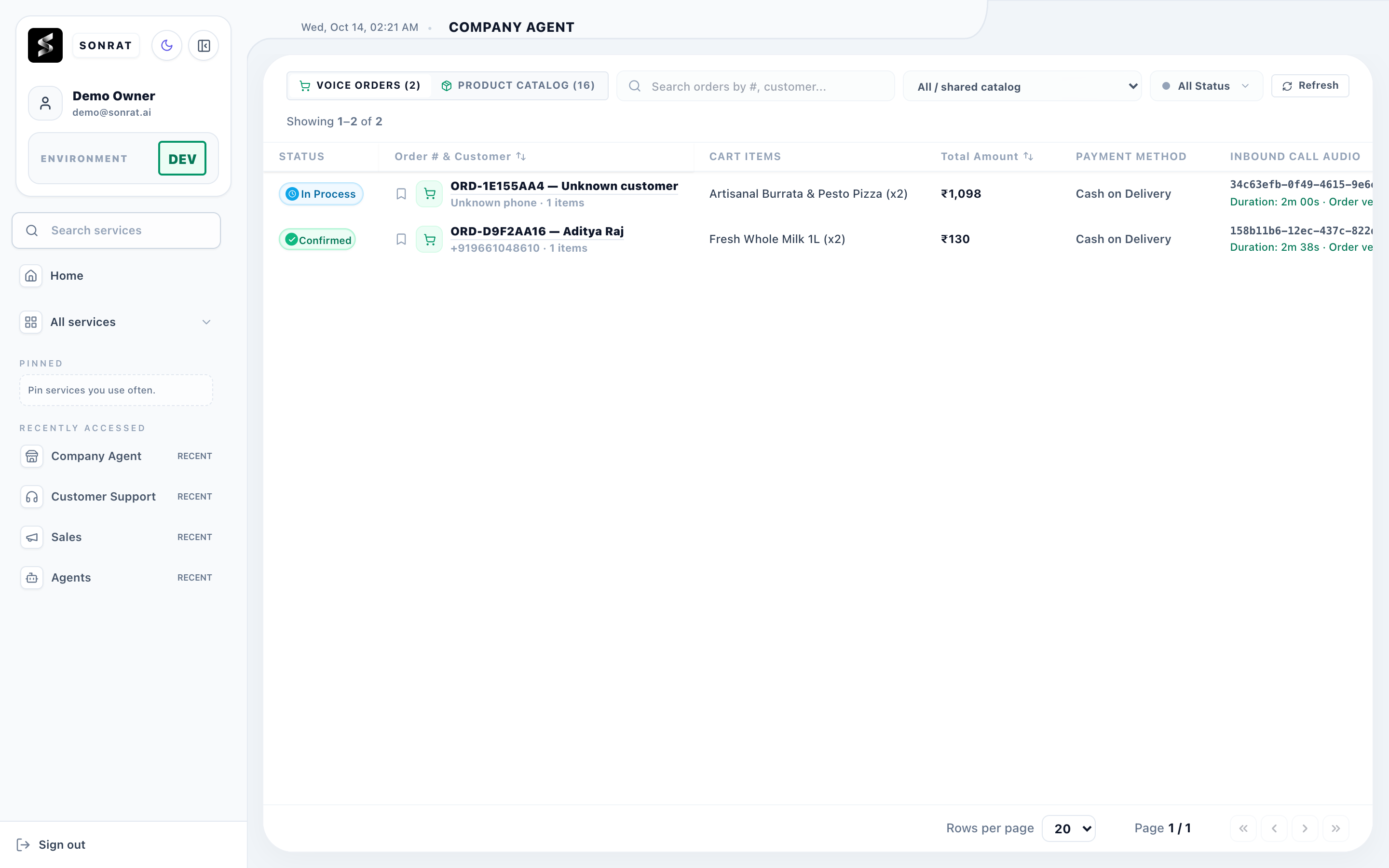The image size is (1389, 868).
Task: Bookmark order ORD-D9F2AA16
Action: tap(401, 239)
